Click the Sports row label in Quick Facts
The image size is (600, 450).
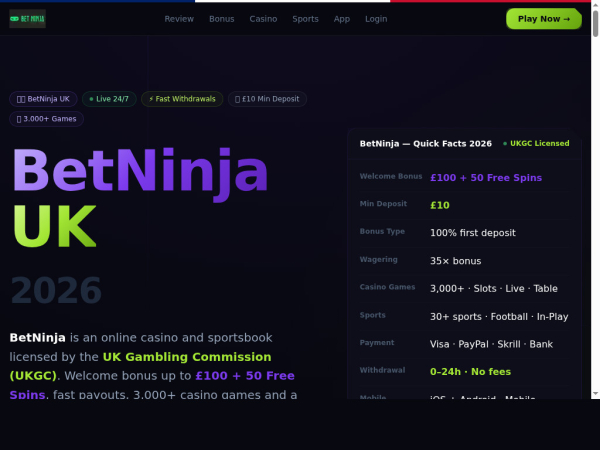coord(373,315)
